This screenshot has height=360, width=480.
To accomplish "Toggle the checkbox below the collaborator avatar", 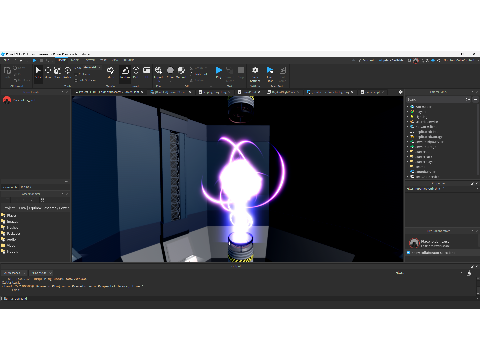I will click(x=408, y=253).
